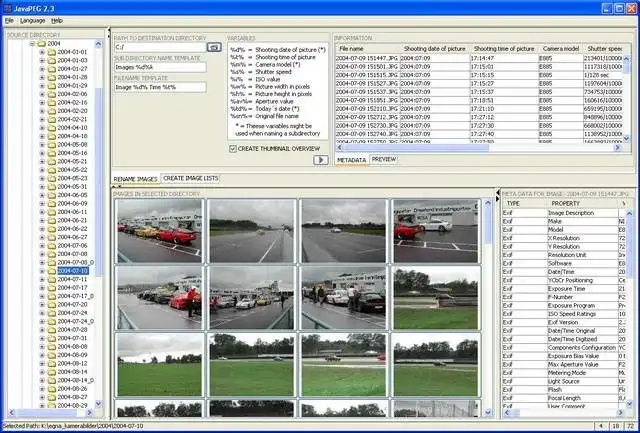Click the Focal Length property row

[564, 398]
